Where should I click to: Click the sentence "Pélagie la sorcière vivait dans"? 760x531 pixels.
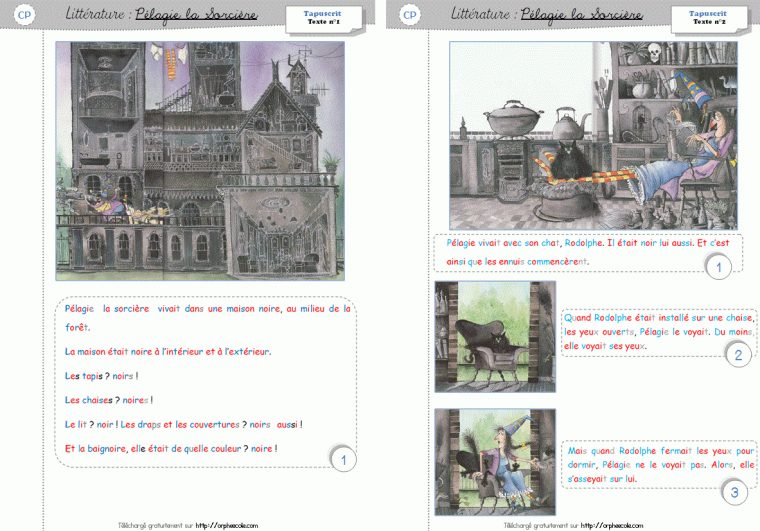[208, 309]
